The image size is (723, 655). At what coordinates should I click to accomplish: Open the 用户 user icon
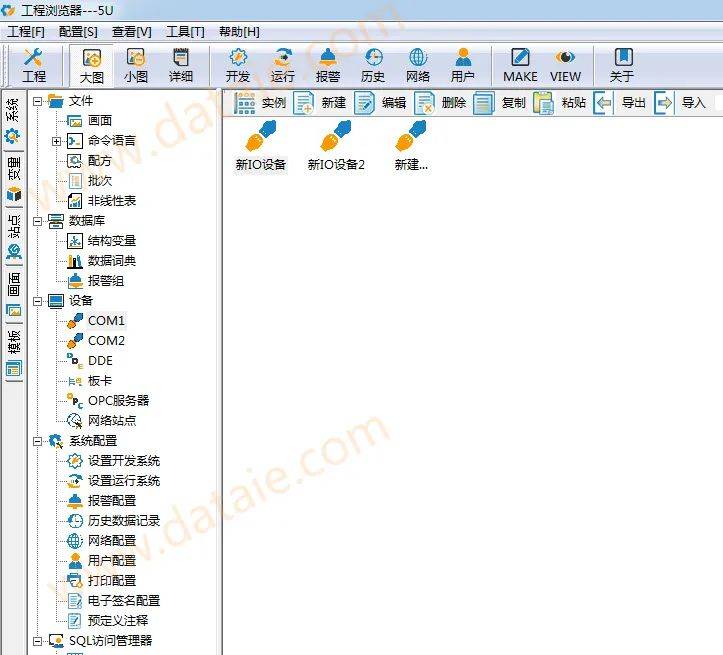pyautogui.click(x=462, y=65)
